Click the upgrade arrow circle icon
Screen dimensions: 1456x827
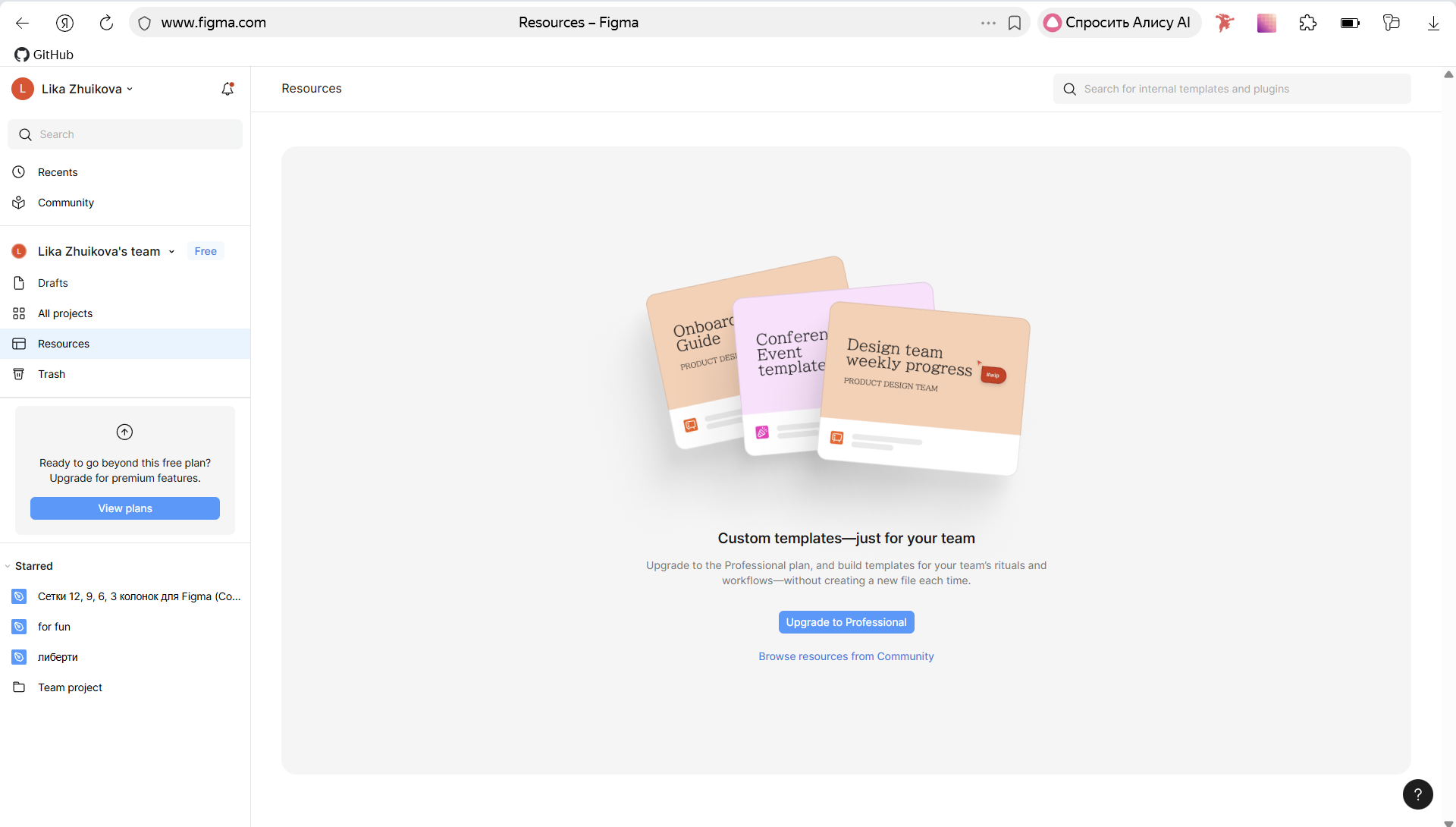pyautogui.click(x=124, y=432)
